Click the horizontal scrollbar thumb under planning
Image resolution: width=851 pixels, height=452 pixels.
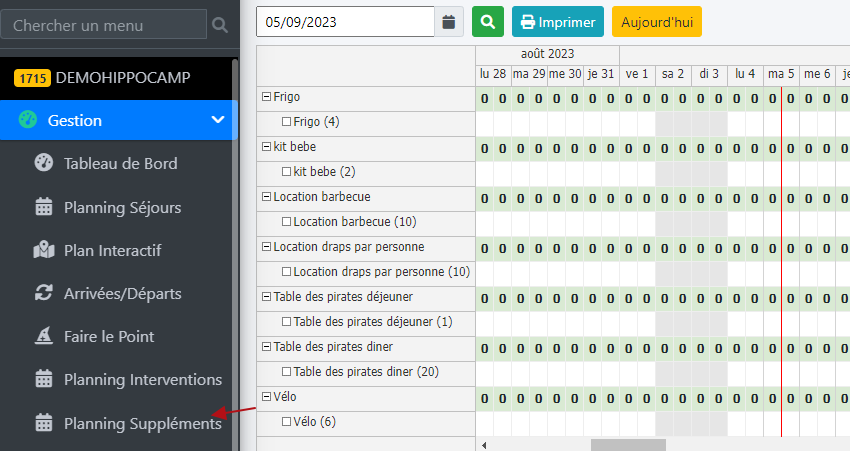(628, 445)
